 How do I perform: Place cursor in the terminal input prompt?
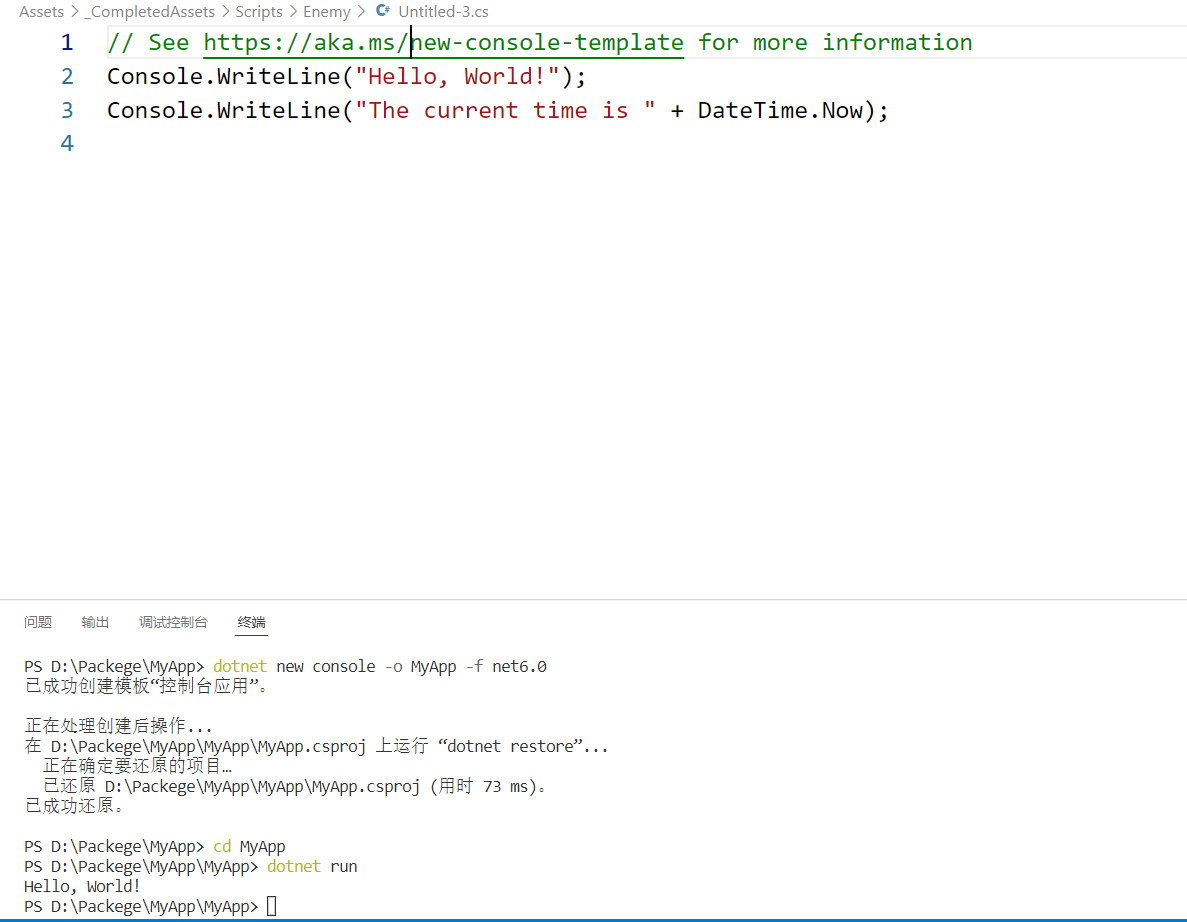pyautogui.click(x=271, y=906)
